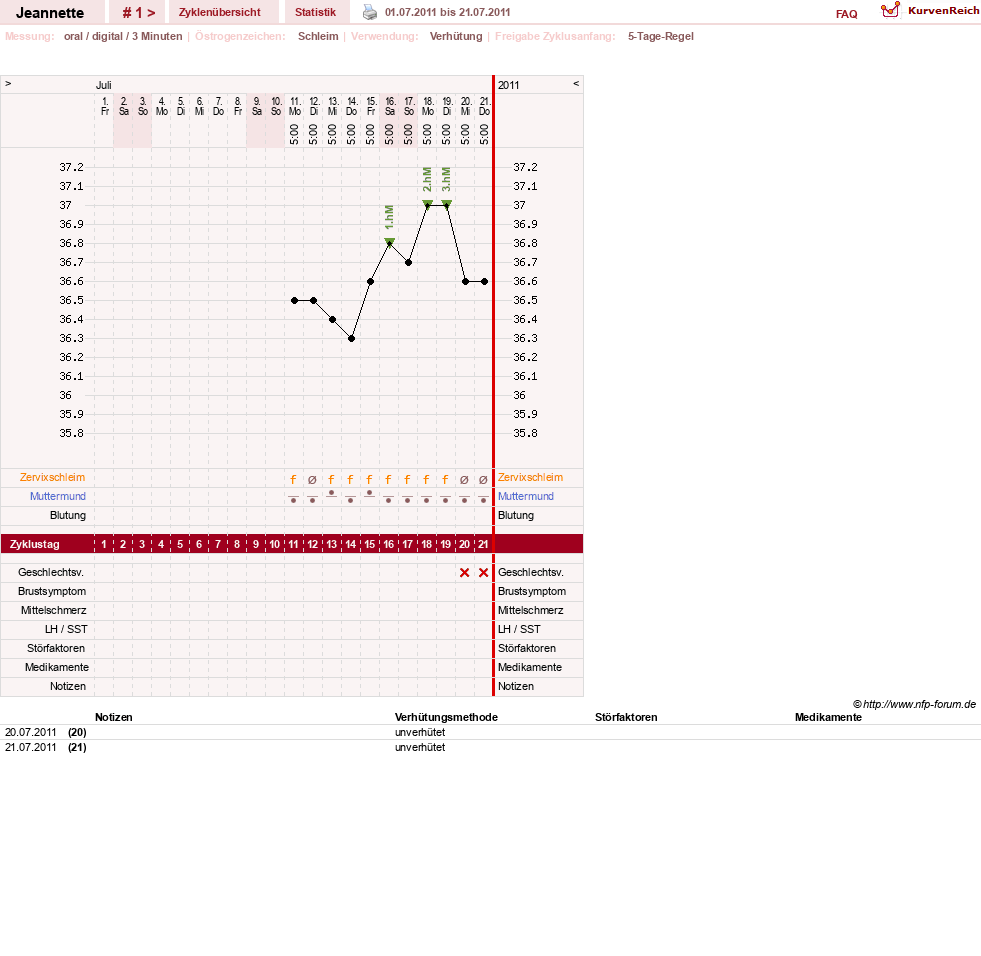The width and height of the screenshot is (981, 956).
Task: Click the temperature point on day 21 (36.6)
Action: [x=484, y=282]
